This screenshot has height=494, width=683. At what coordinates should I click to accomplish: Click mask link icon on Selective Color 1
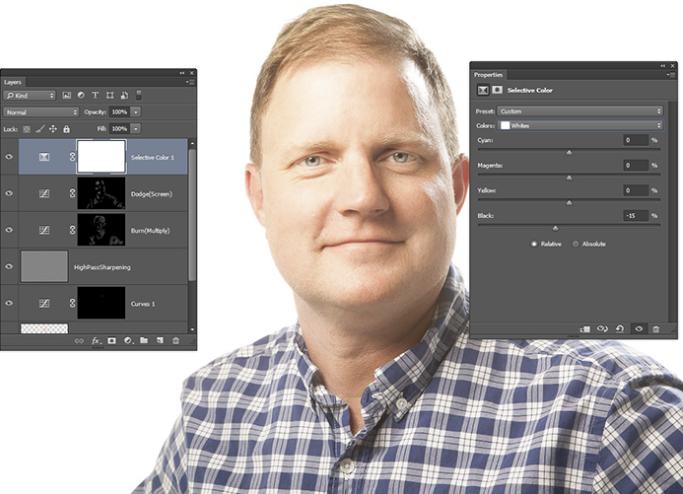(72, 157)
